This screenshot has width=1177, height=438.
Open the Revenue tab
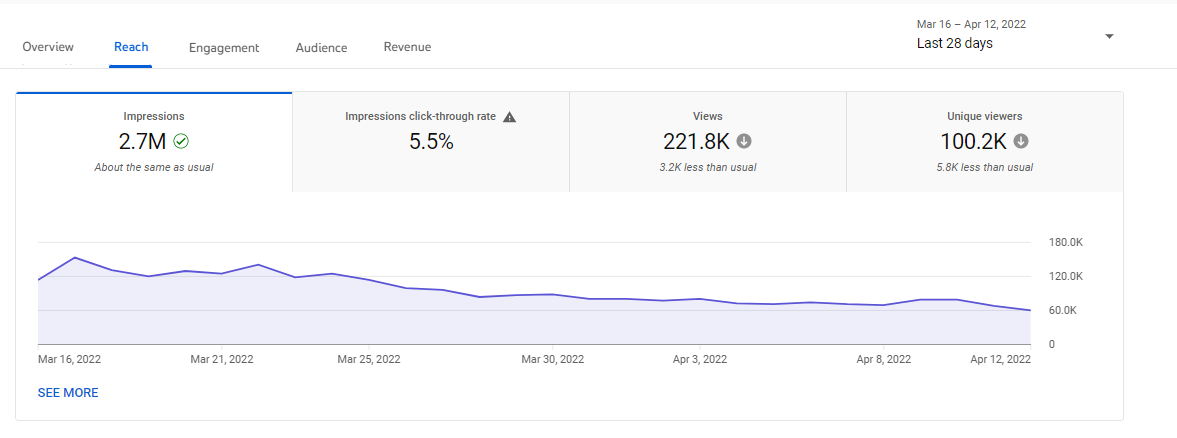pos(407,47)
